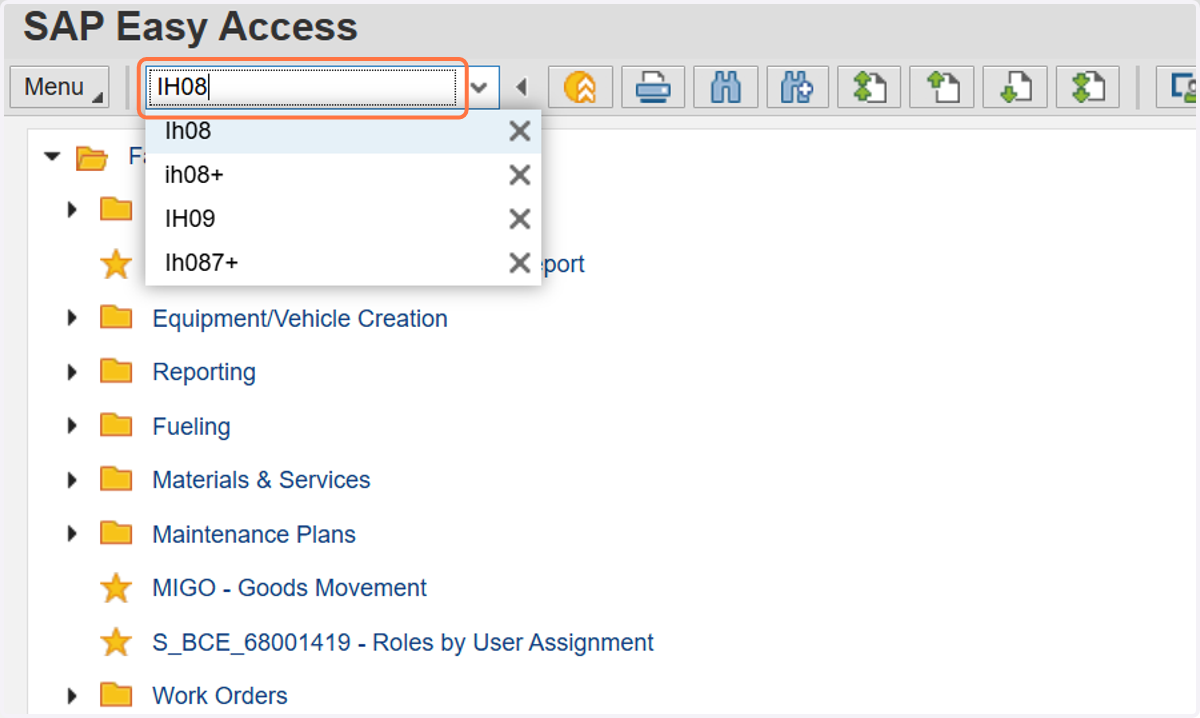The height and width of the screenshot is (718, 1200).
Task: Open S_BCE_68001419 - Roles by User Assignment
Action: coord(403,642)
